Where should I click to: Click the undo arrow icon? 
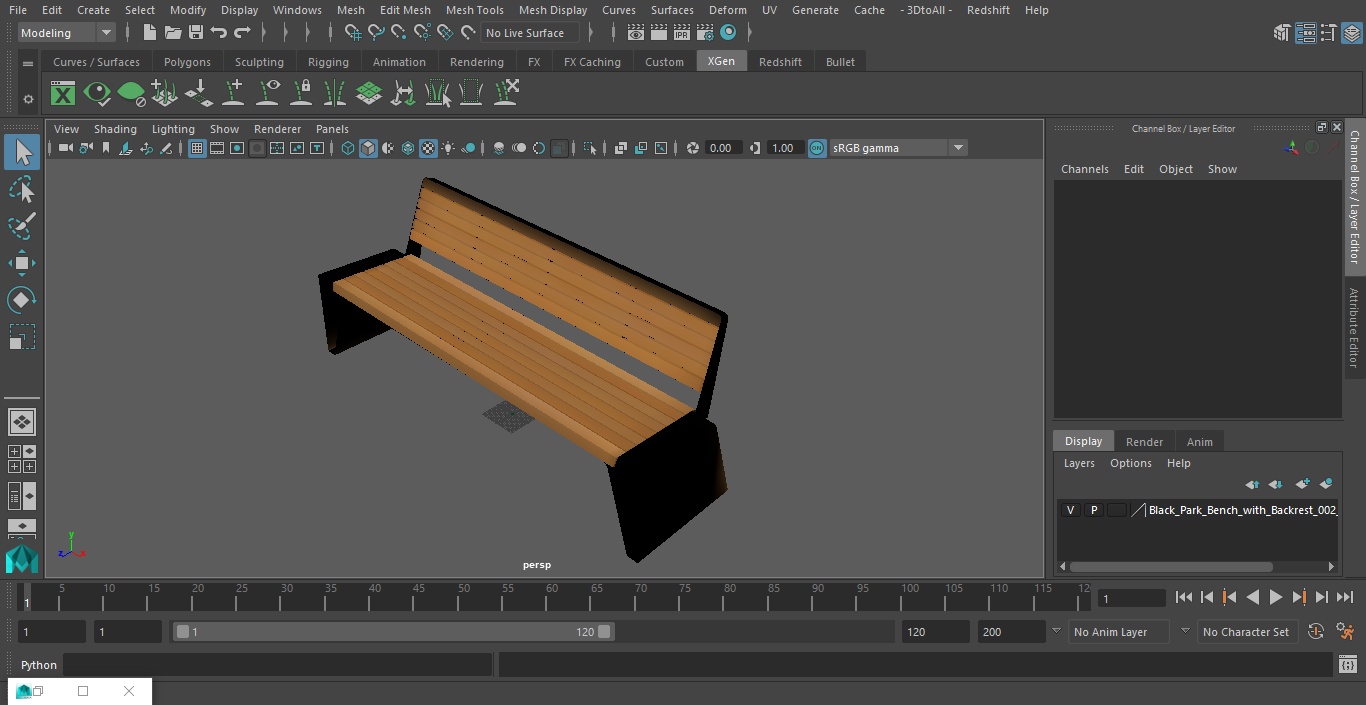coord(219,33)
